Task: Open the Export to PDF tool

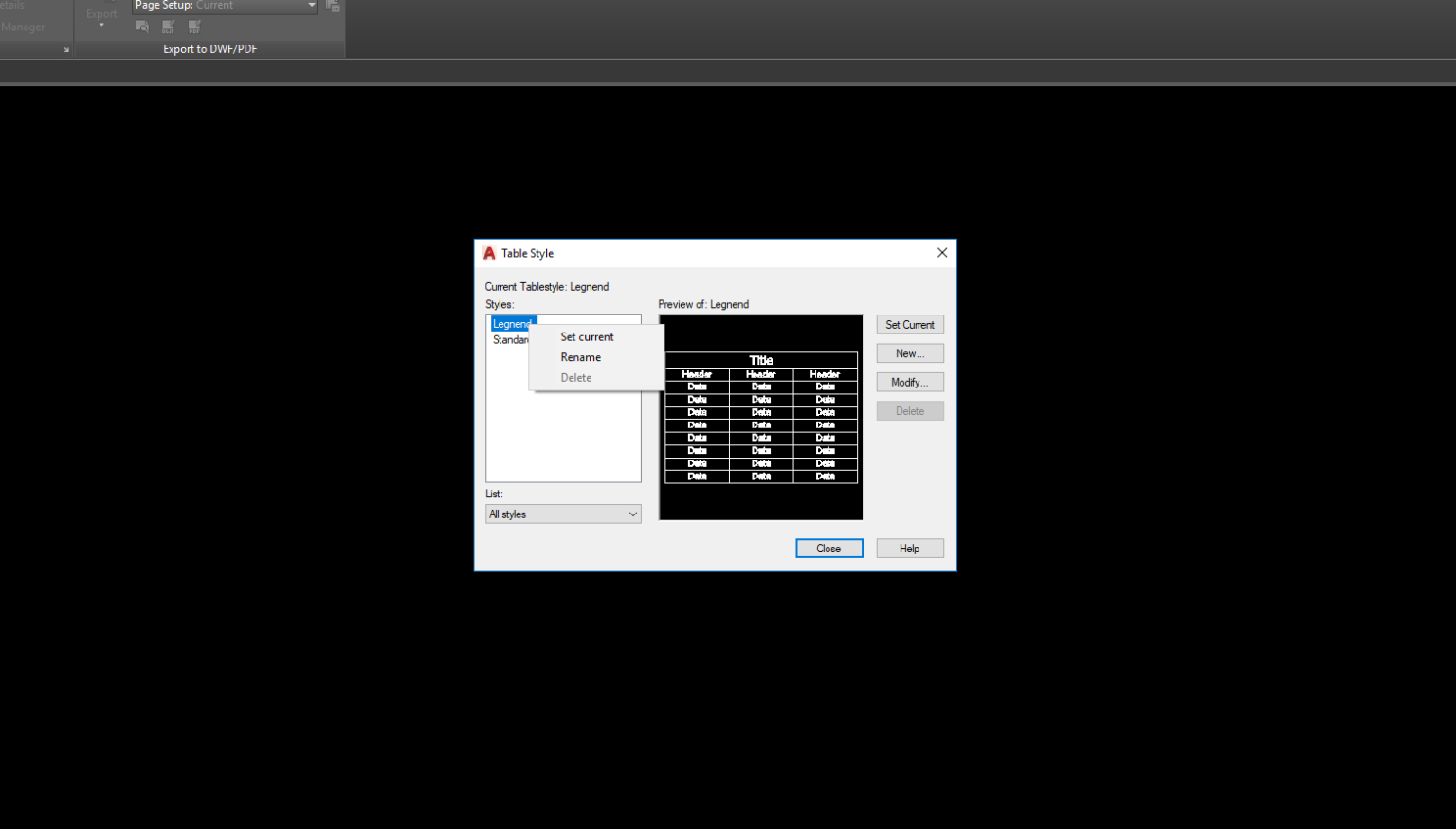Action: (192, 27)
